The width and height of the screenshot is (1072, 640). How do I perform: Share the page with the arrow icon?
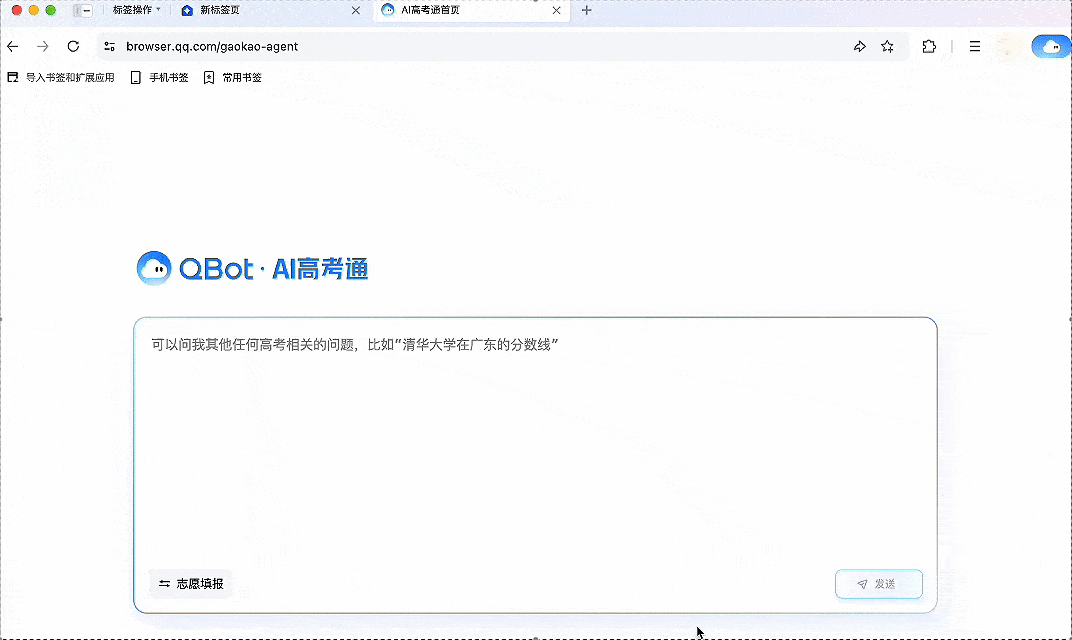click(859, 46)
